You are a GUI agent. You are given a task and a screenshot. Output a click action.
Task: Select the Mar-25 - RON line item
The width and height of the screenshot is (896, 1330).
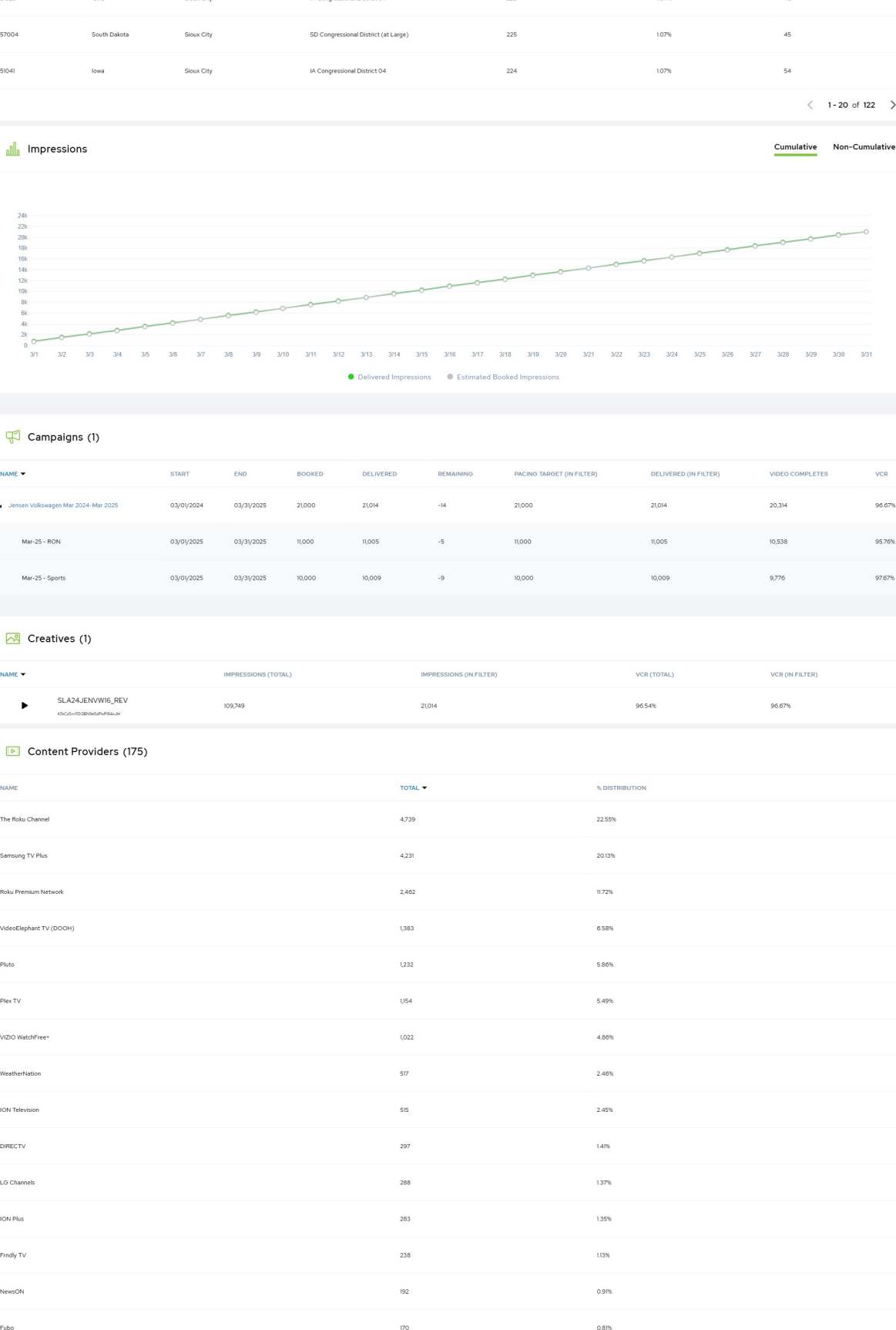point(448,542)
